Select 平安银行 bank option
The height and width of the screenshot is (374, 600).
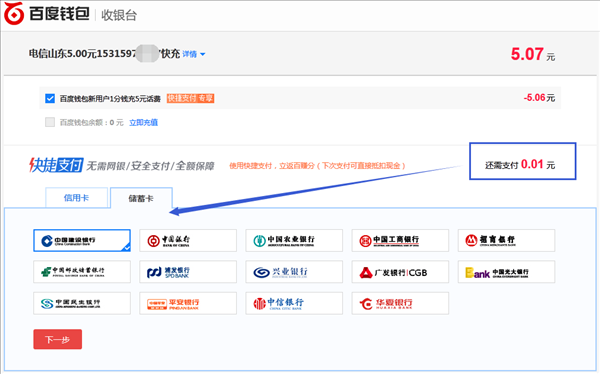click(x=188, y=303)
